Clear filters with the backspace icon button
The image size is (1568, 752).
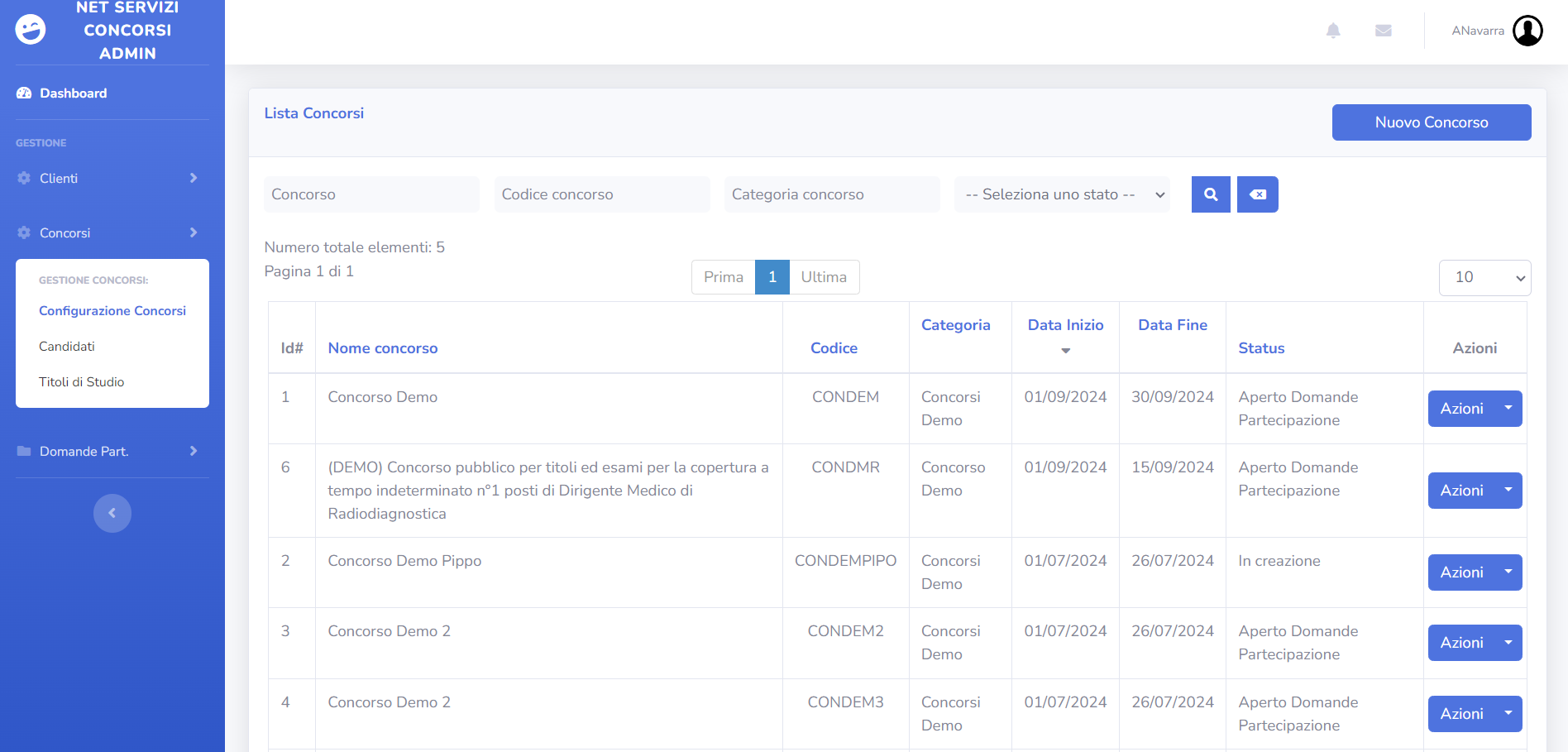coord(1258,194)
